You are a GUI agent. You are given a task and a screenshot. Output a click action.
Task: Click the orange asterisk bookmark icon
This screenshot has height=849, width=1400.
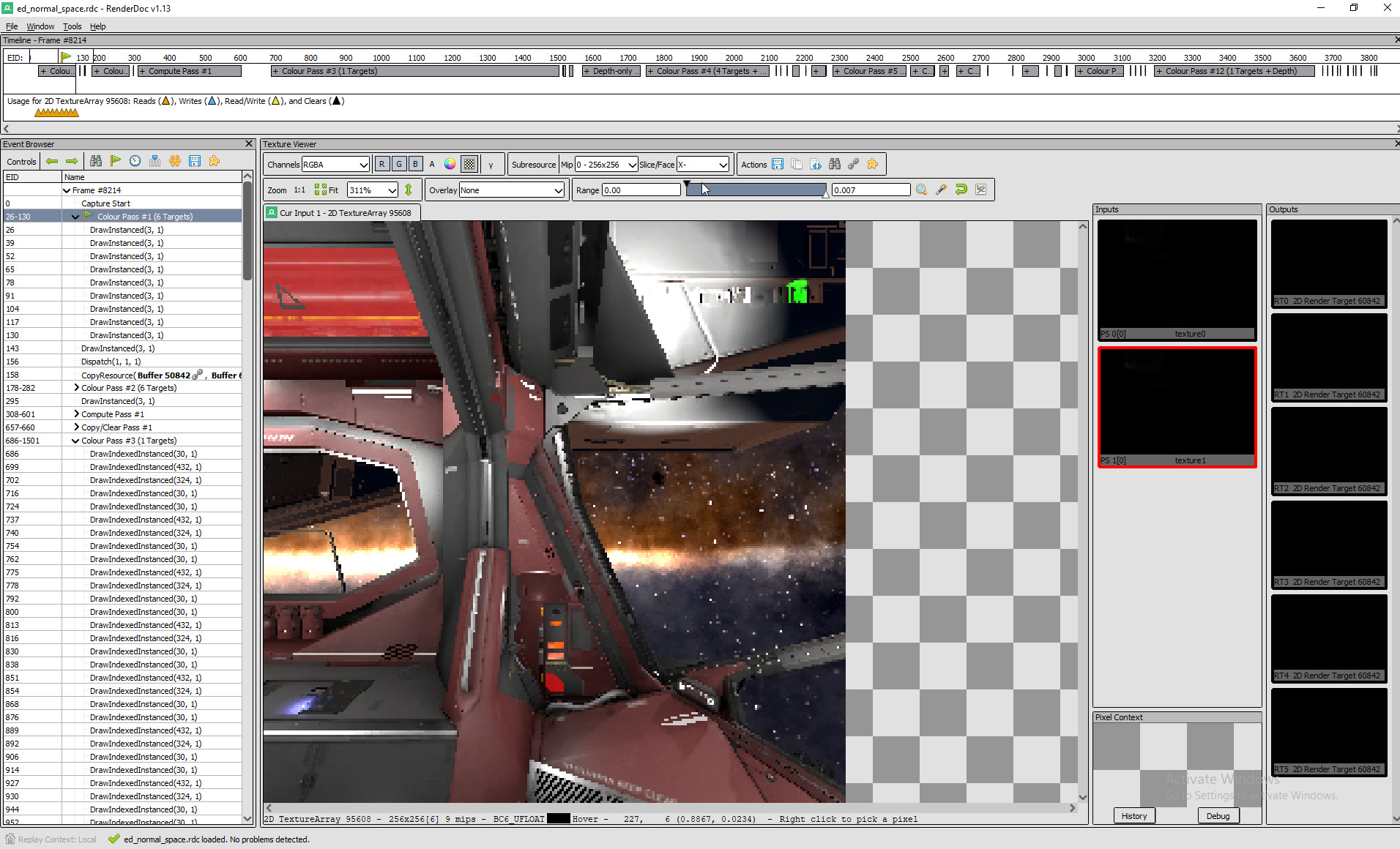175,161
